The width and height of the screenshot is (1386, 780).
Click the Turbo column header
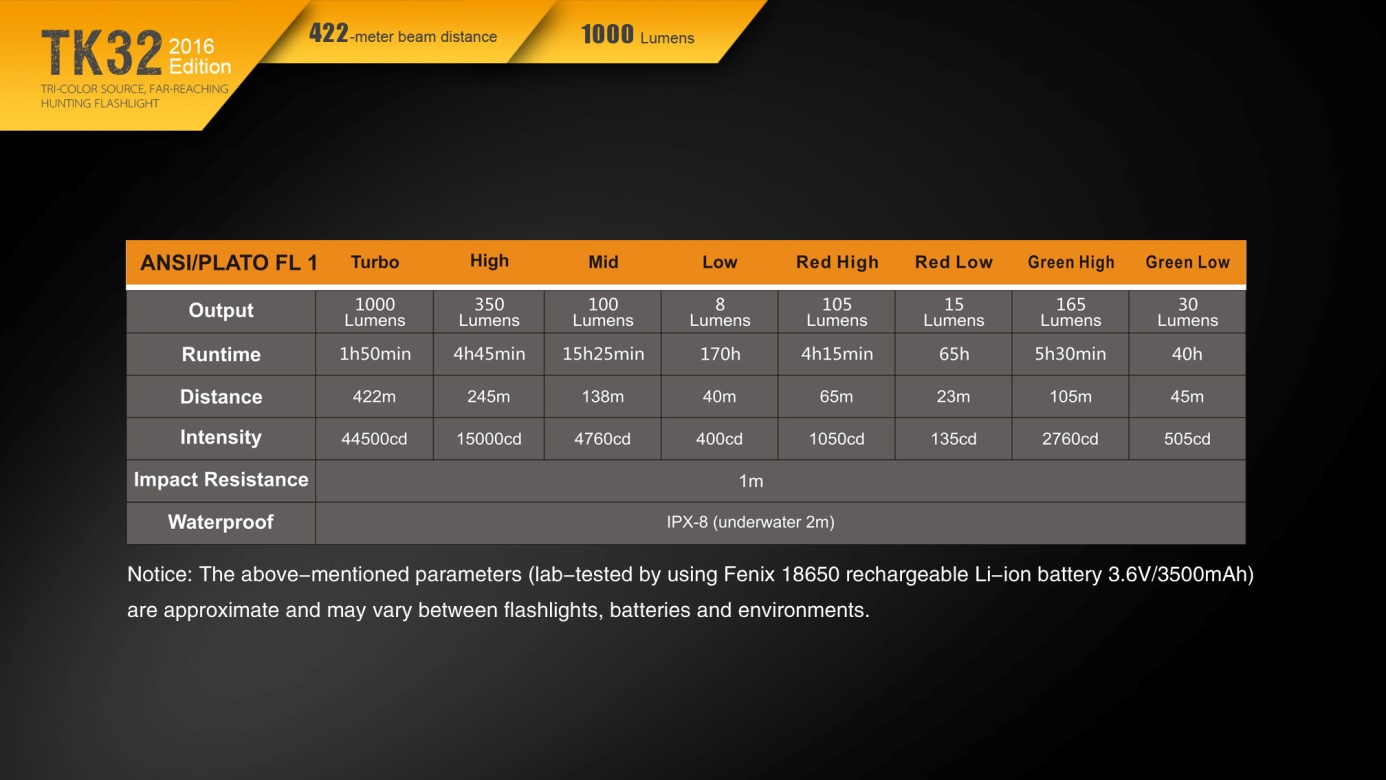[375, 263]
